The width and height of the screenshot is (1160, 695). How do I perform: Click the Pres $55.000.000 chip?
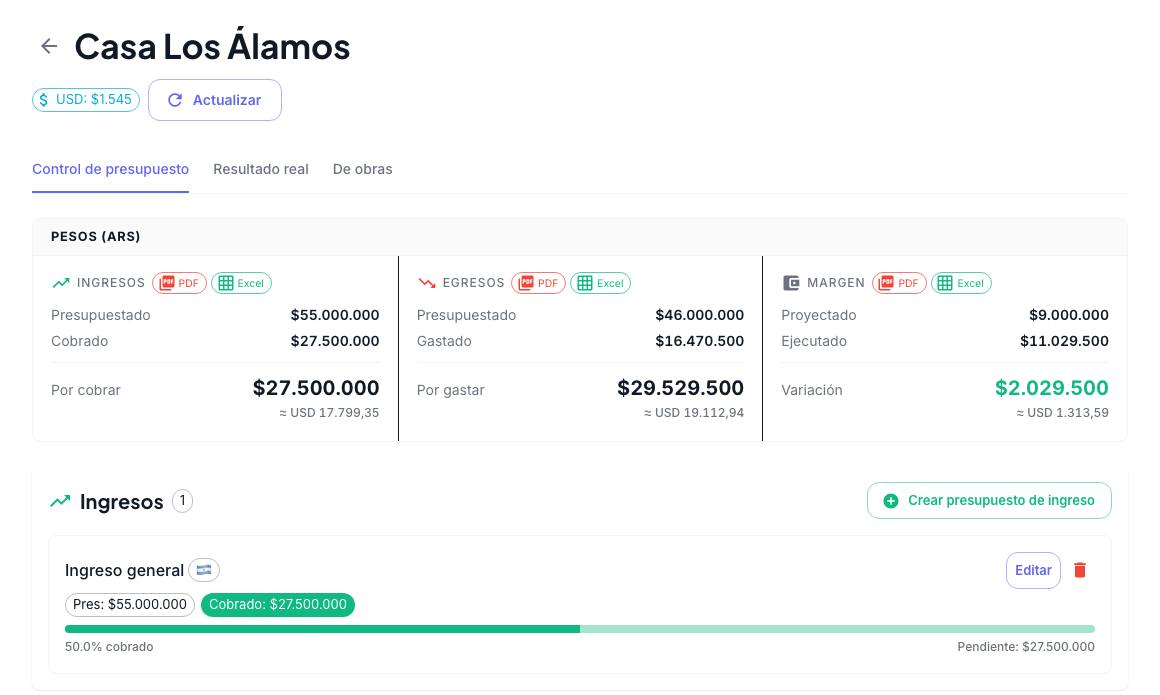[129, 605]
